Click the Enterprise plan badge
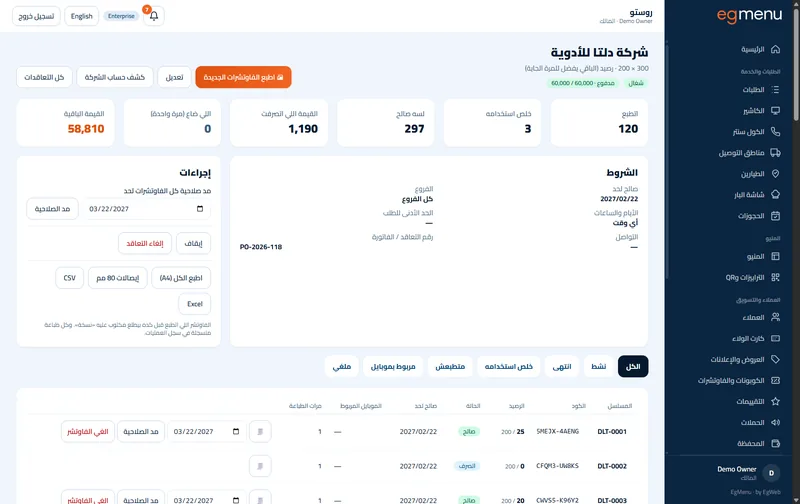The height and width of the screenshot is (504, 800). [x=121, y=16]
